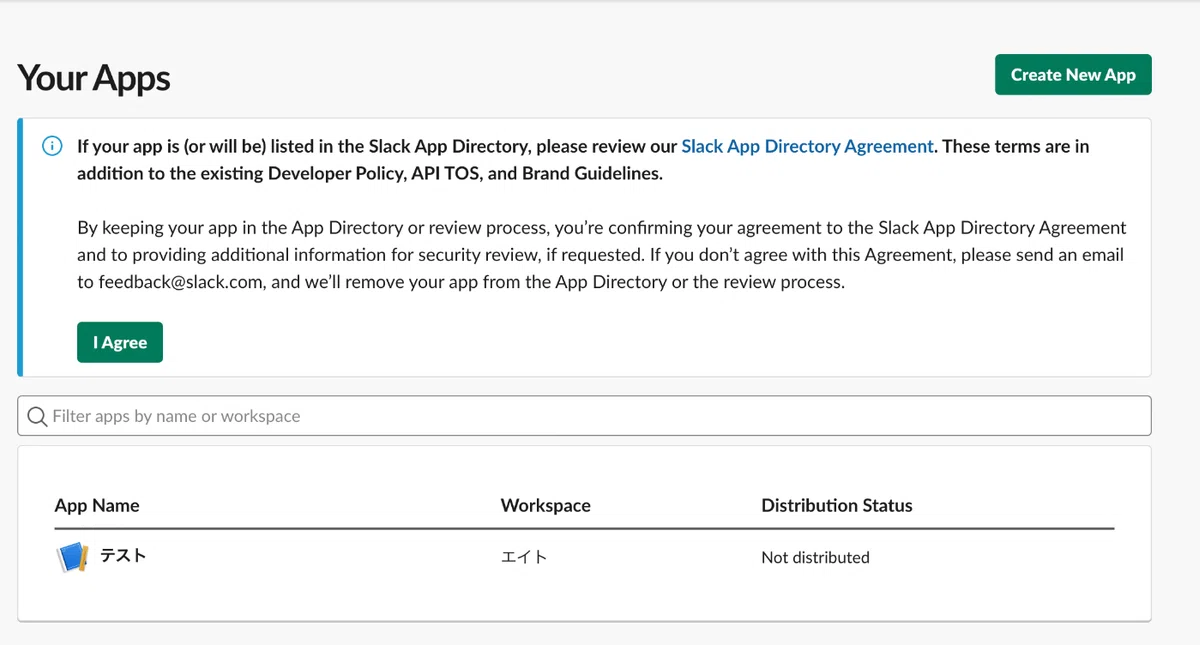Open the テスト app notebook icon

click(73, 556)
